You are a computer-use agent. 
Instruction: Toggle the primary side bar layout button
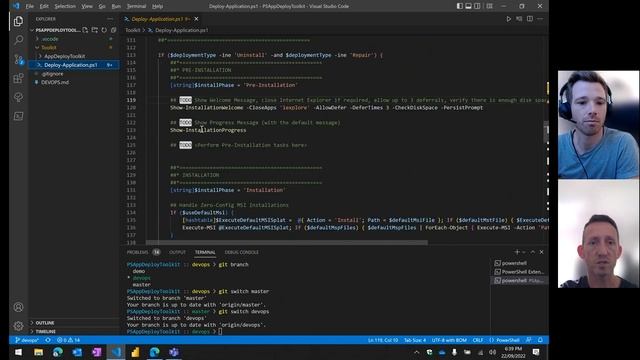pyautogui.click(x=460, y=6)
